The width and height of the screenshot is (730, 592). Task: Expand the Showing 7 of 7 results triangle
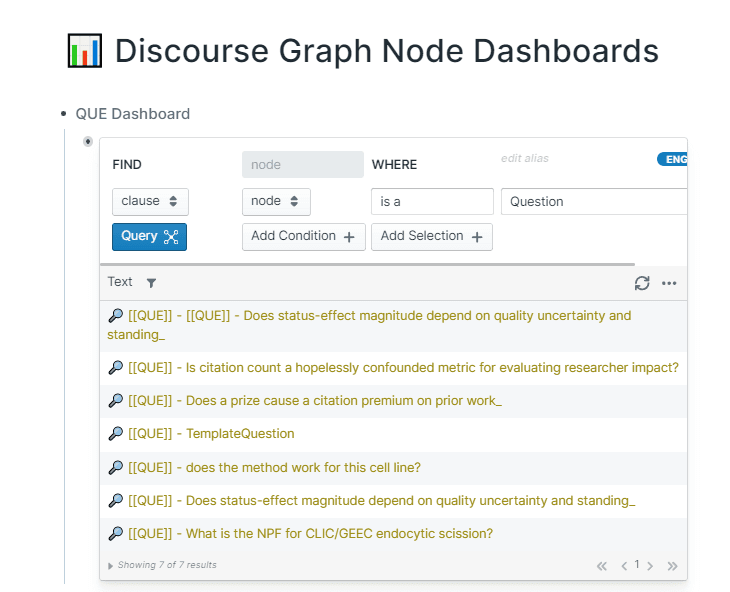[x=110, y=566]
